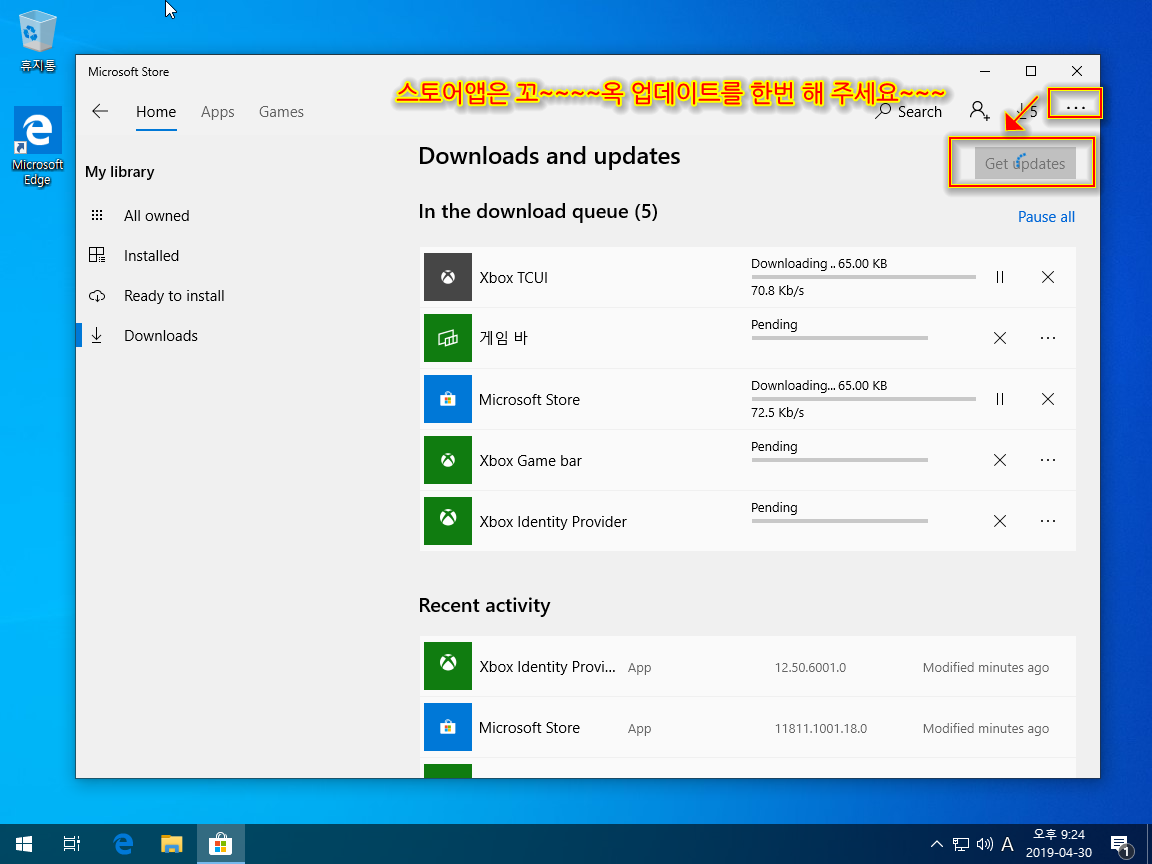Screen dimensions: 1152x864
Task: Click the Xbox Game bar app icon
Action: pos(447,460)
